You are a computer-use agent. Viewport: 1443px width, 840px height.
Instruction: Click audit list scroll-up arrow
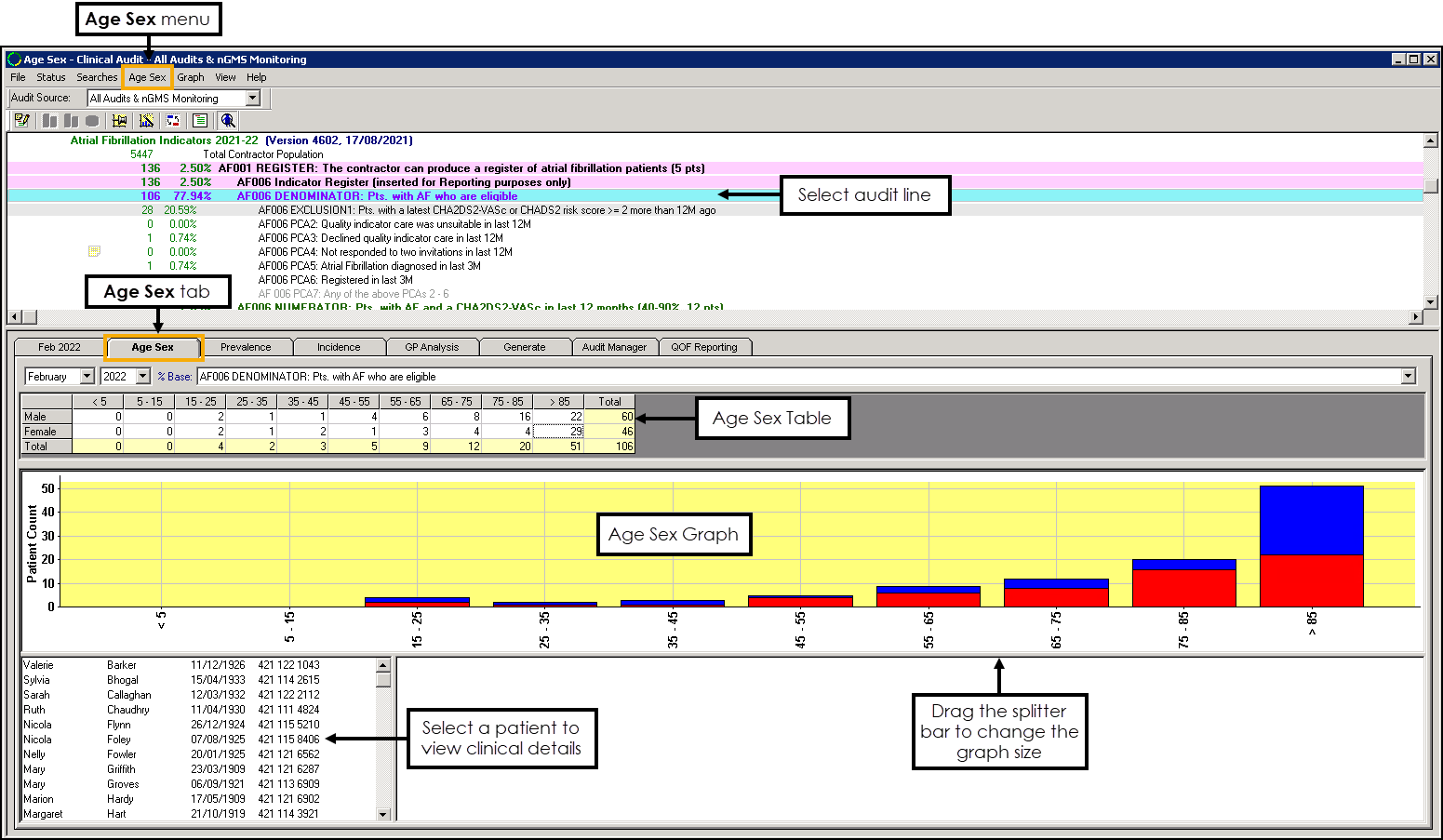coord(1430,141)
